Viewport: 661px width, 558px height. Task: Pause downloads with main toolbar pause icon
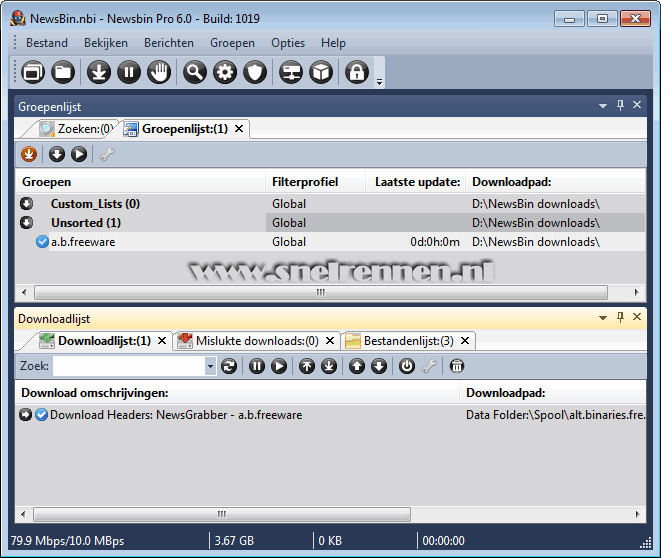point(129,72)
